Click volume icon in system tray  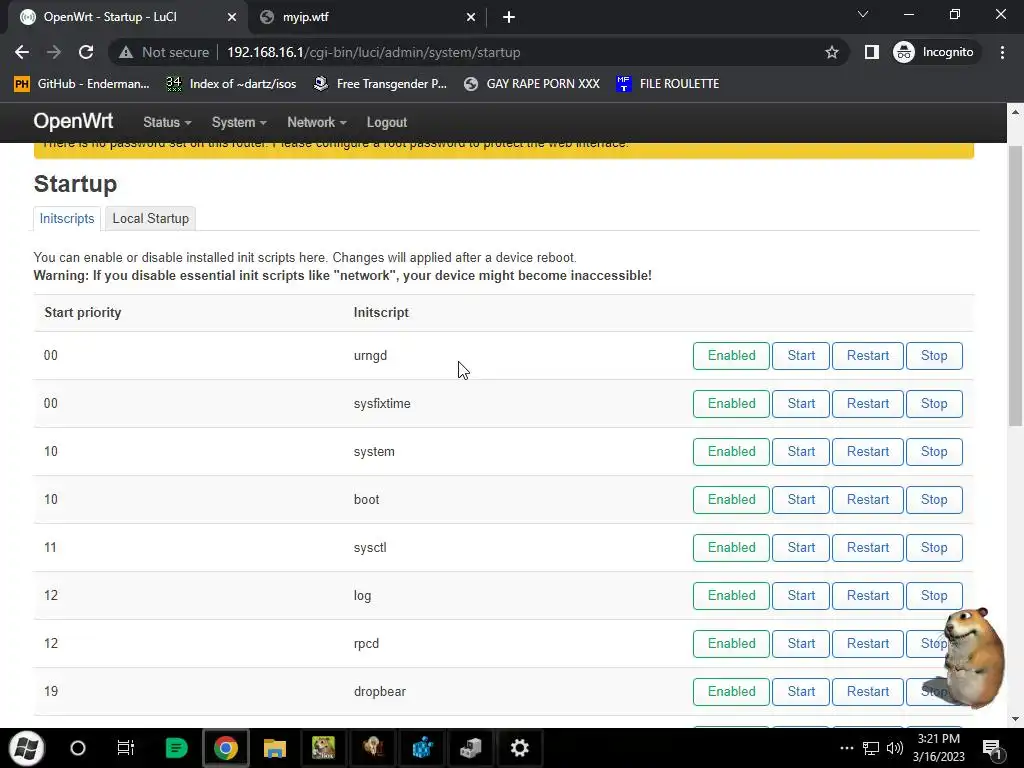pos(895,748)
